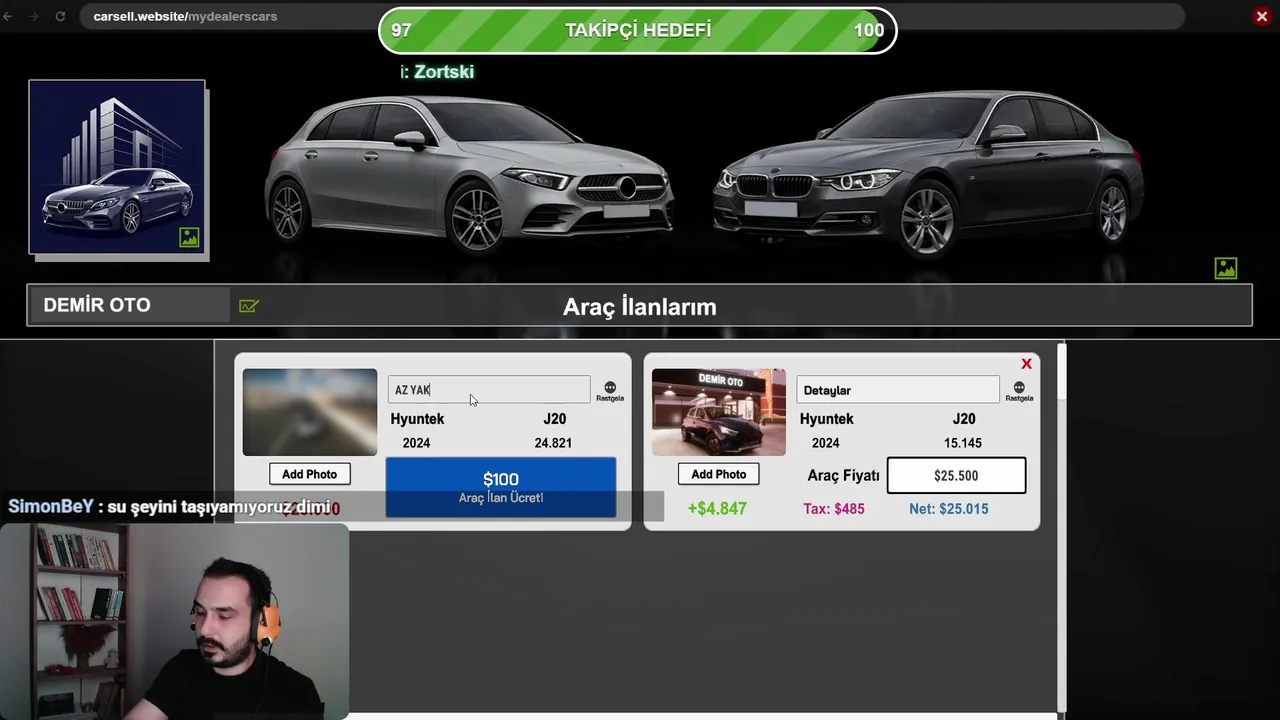The width and height of the screenshot is (1280, 720).
Task: Click the AZ YAK description input field
Action: coord(489,390)
